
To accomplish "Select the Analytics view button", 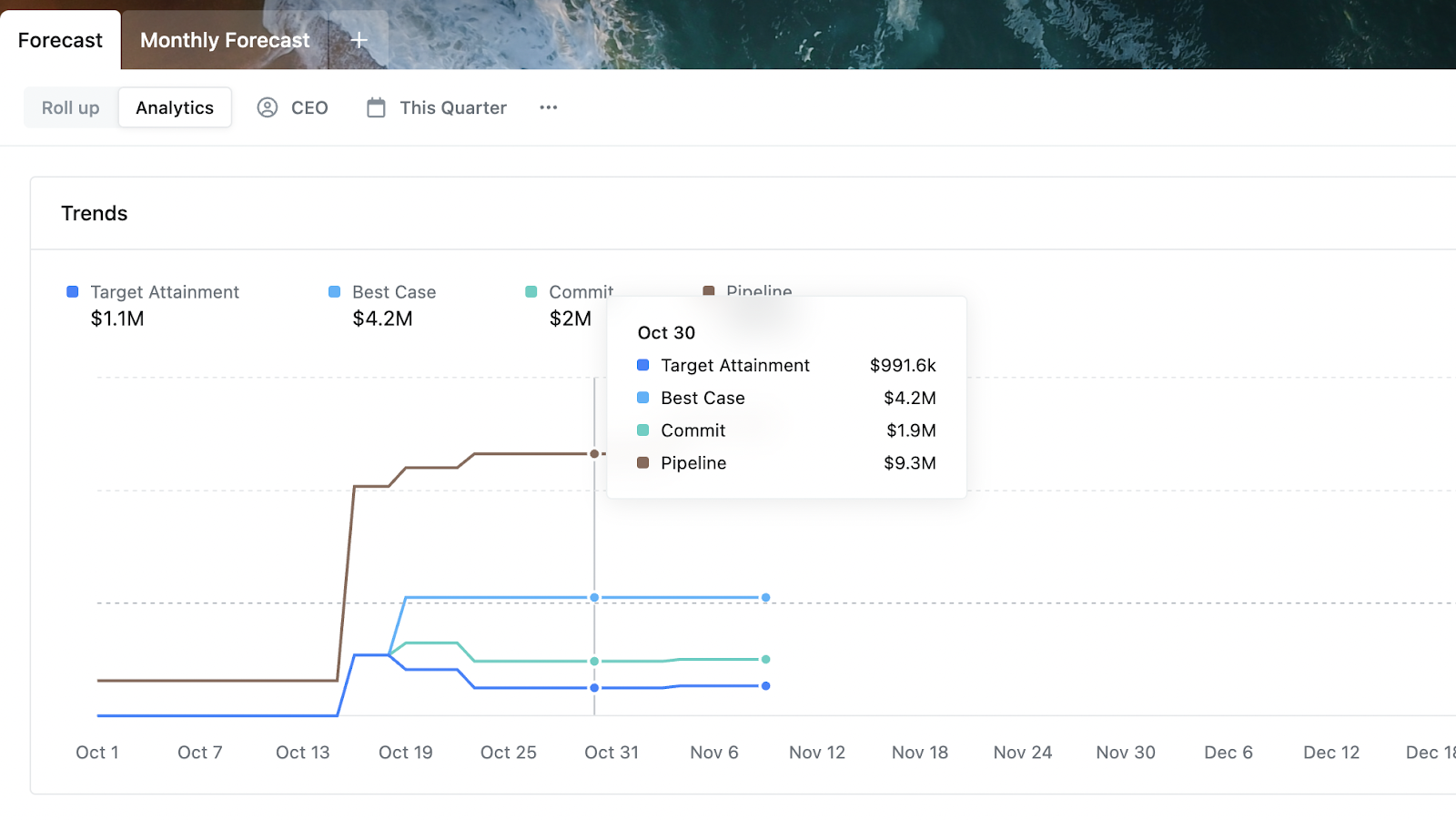I will coord(174,107).
